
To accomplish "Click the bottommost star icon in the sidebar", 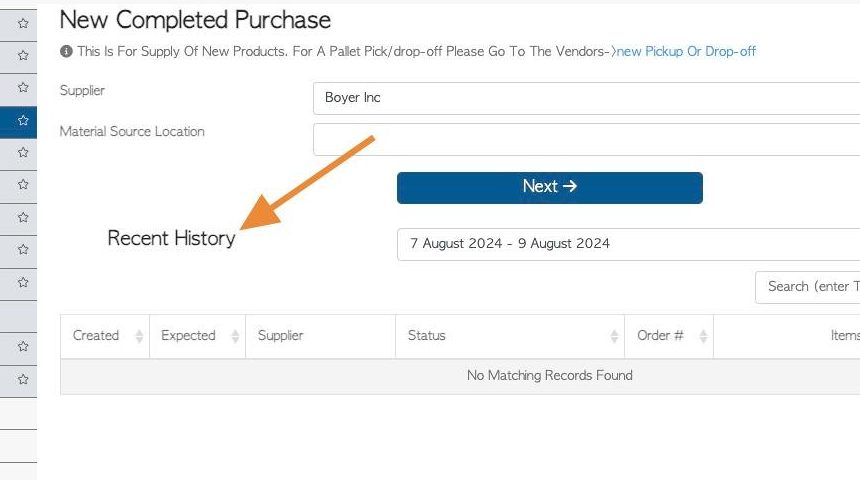I will coord(22,379).
